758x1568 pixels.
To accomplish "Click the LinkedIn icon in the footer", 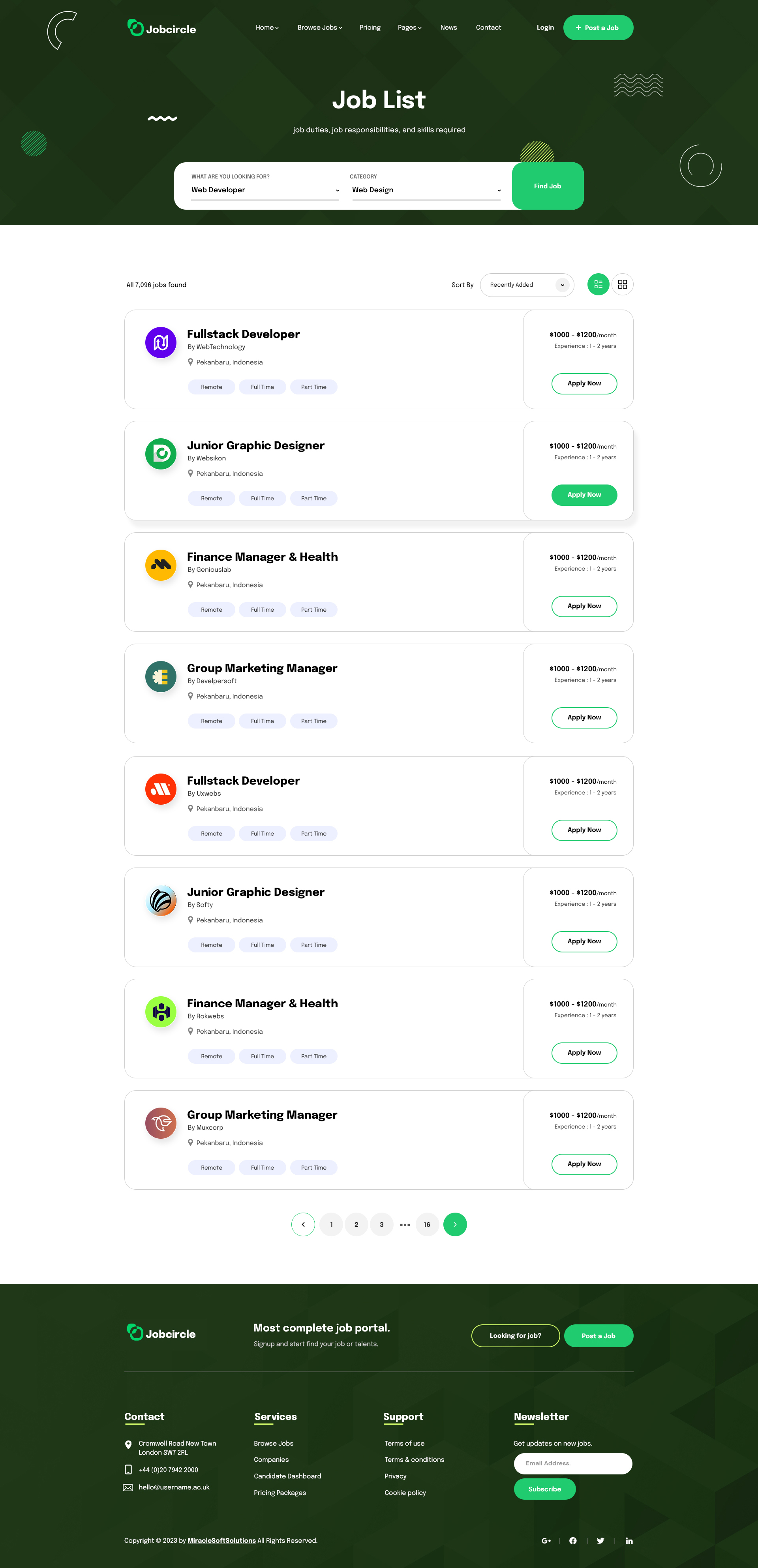I will coord(629,1541).
